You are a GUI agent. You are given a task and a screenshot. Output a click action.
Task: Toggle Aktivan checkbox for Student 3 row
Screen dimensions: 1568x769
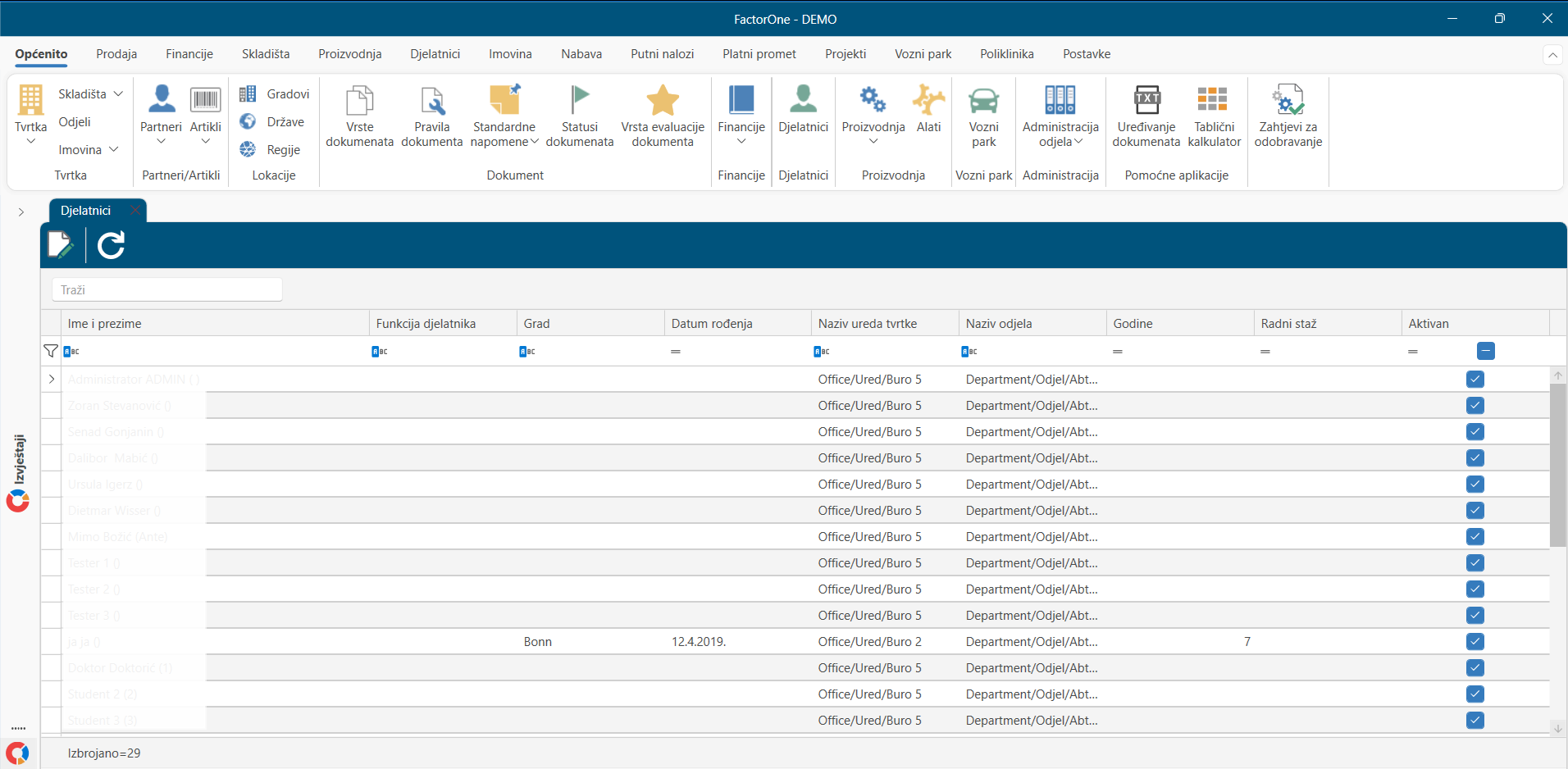[1475, 721]
